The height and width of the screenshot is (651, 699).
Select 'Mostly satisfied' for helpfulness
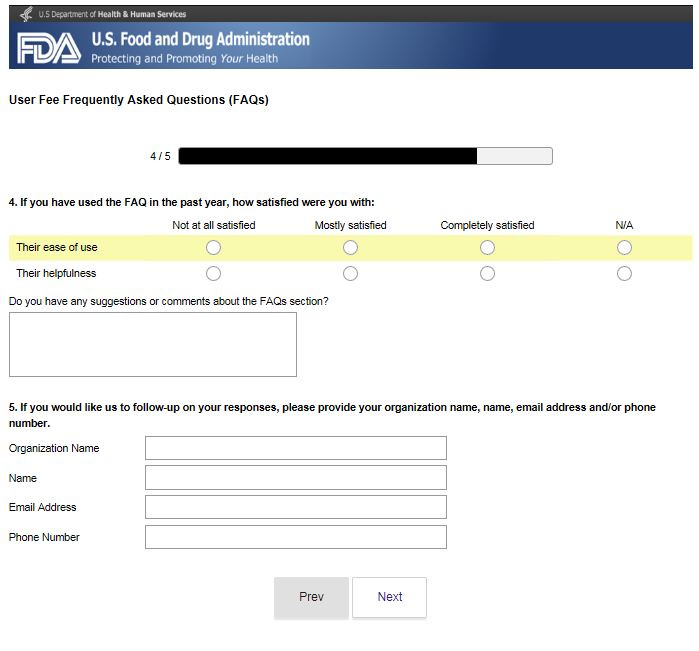pyautogui.click(x=350, y=274)
